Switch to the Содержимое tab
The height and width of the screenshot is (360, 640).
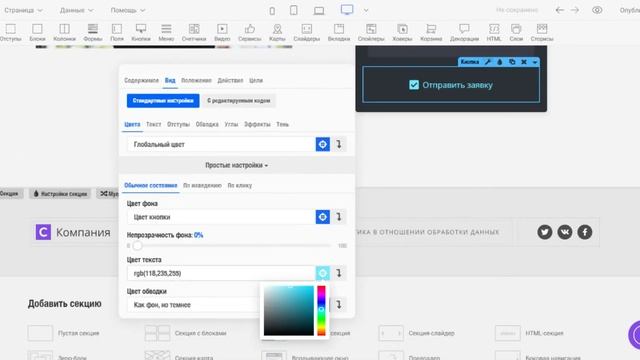point(141,80)
